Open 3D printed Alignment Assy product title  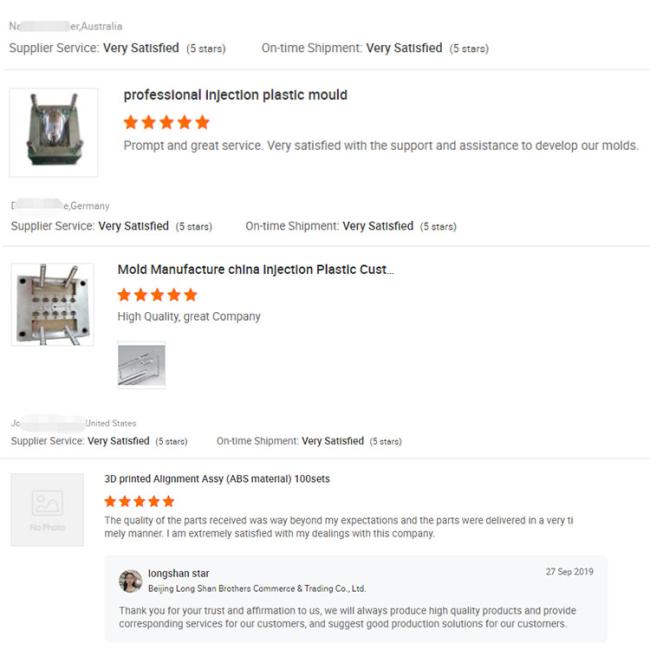pyautogui.click(x=217, y=479)
